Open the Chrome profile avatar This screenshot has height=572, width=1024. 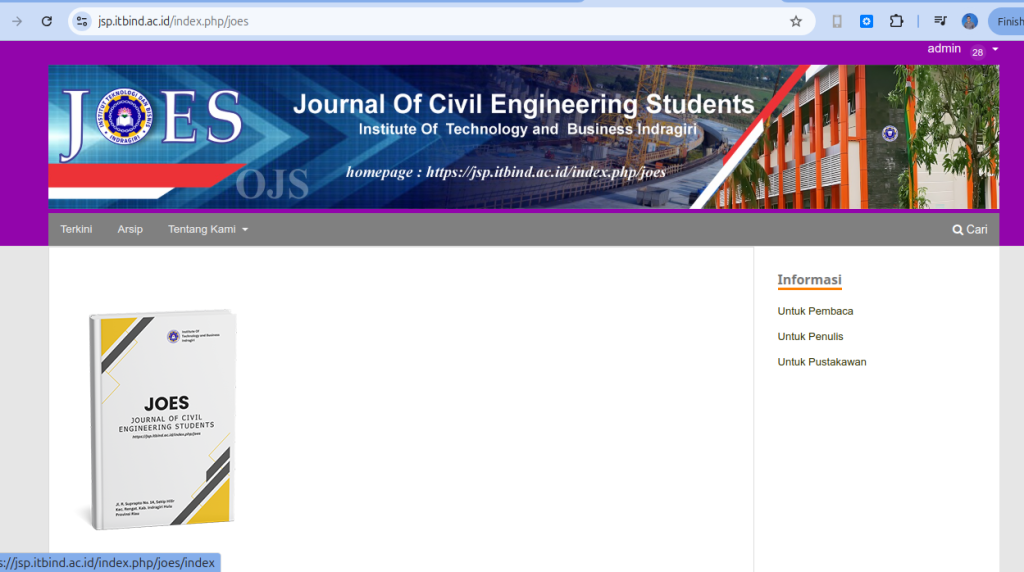[969, 22]
